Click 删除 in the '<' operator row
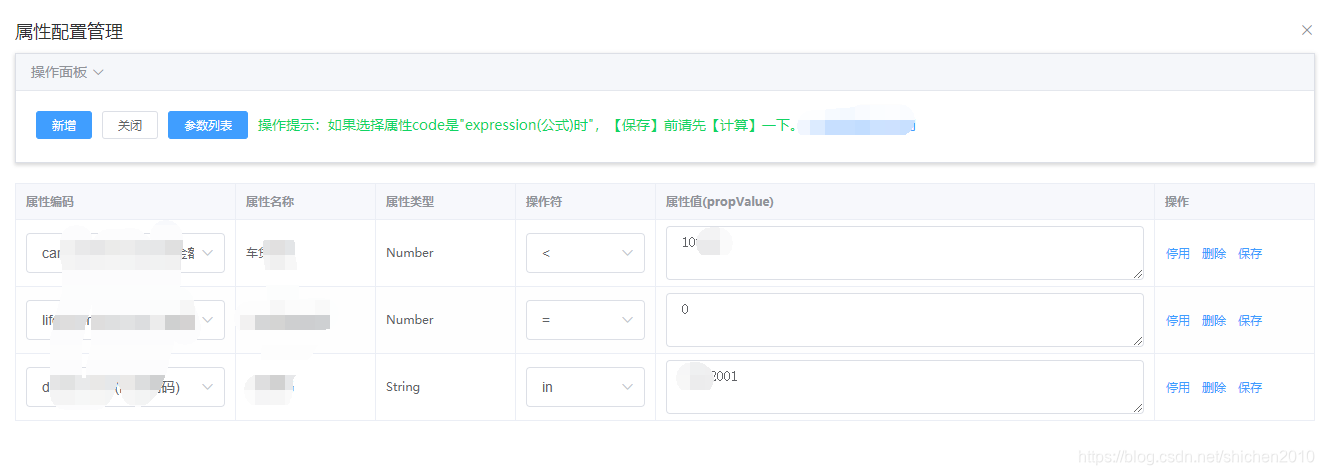The width and height of the screenshot is (1324, 475). tap(1214, 254)
